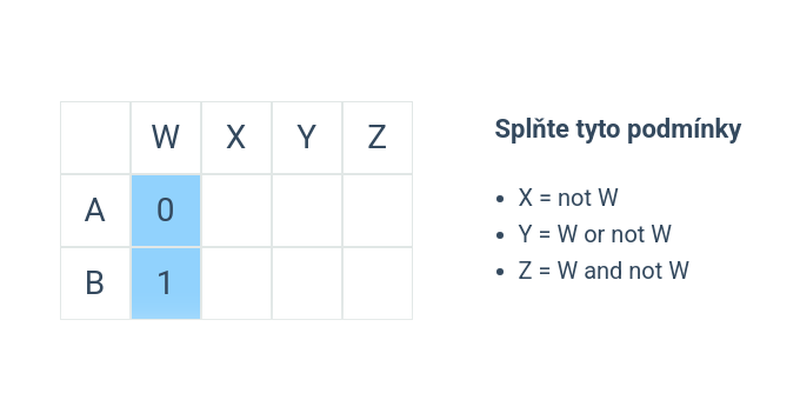Click the condition "X = not W"
This screenshot has height=400, width=800.
pos(568,198)
